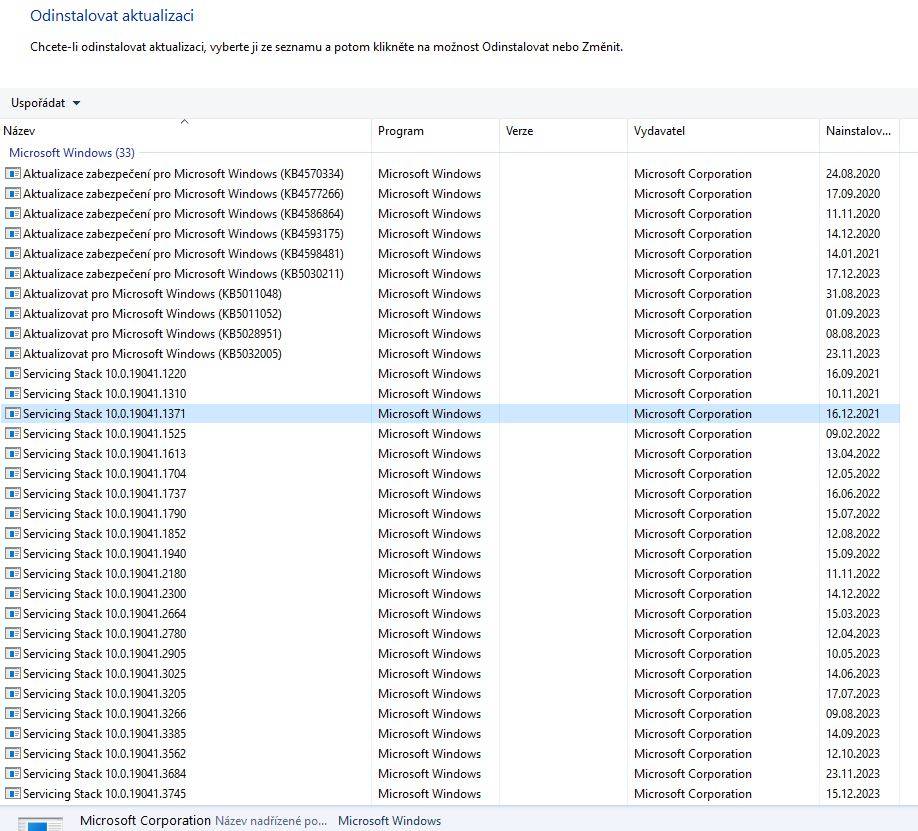This screenshot has width=918, height=831.
Task: Click the icon beside update KB5011048
Action: [x=13, y=293]
